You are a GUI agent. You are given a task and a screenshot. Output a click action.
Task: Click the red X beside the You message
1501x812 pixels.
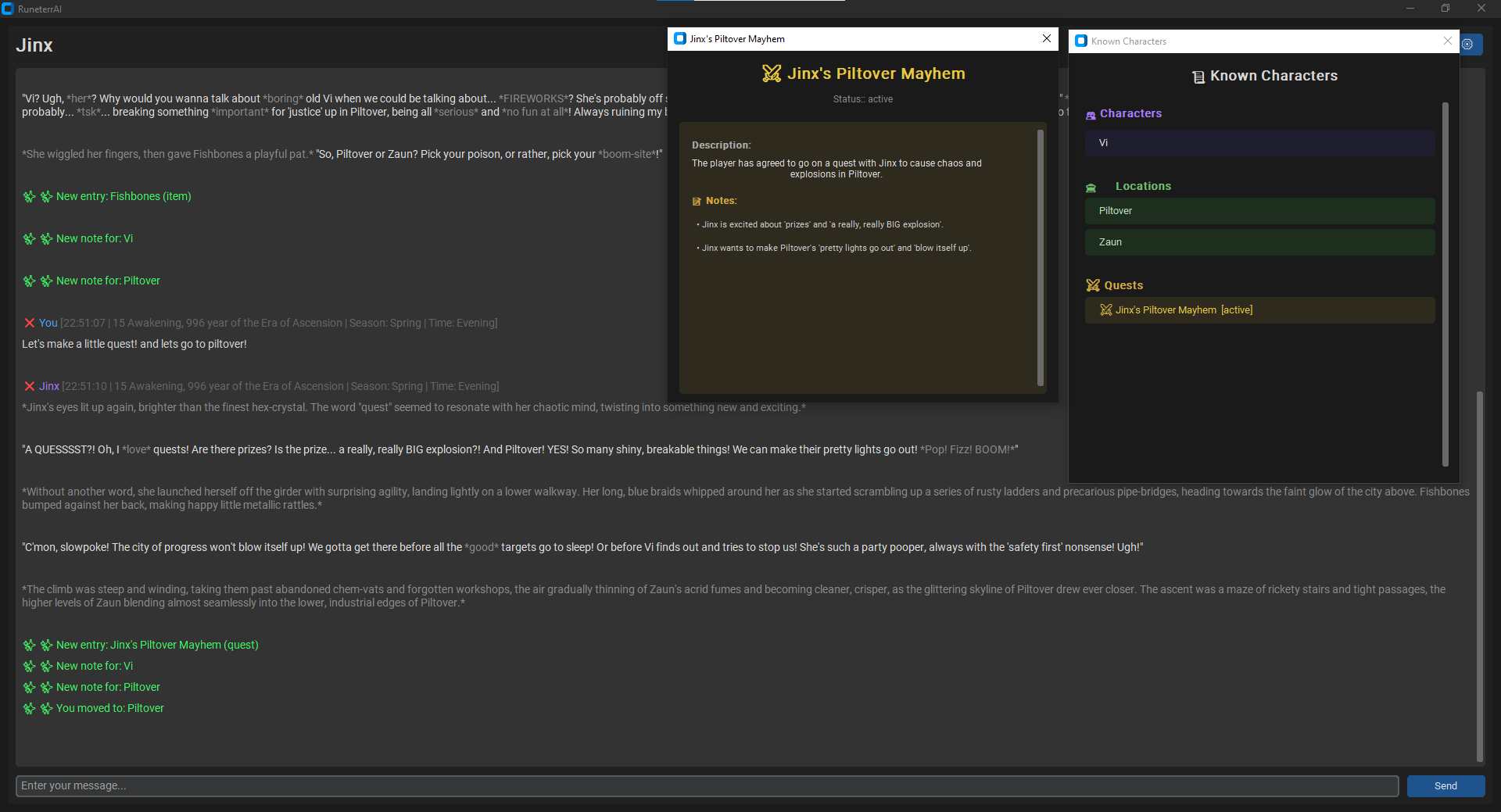30,323
